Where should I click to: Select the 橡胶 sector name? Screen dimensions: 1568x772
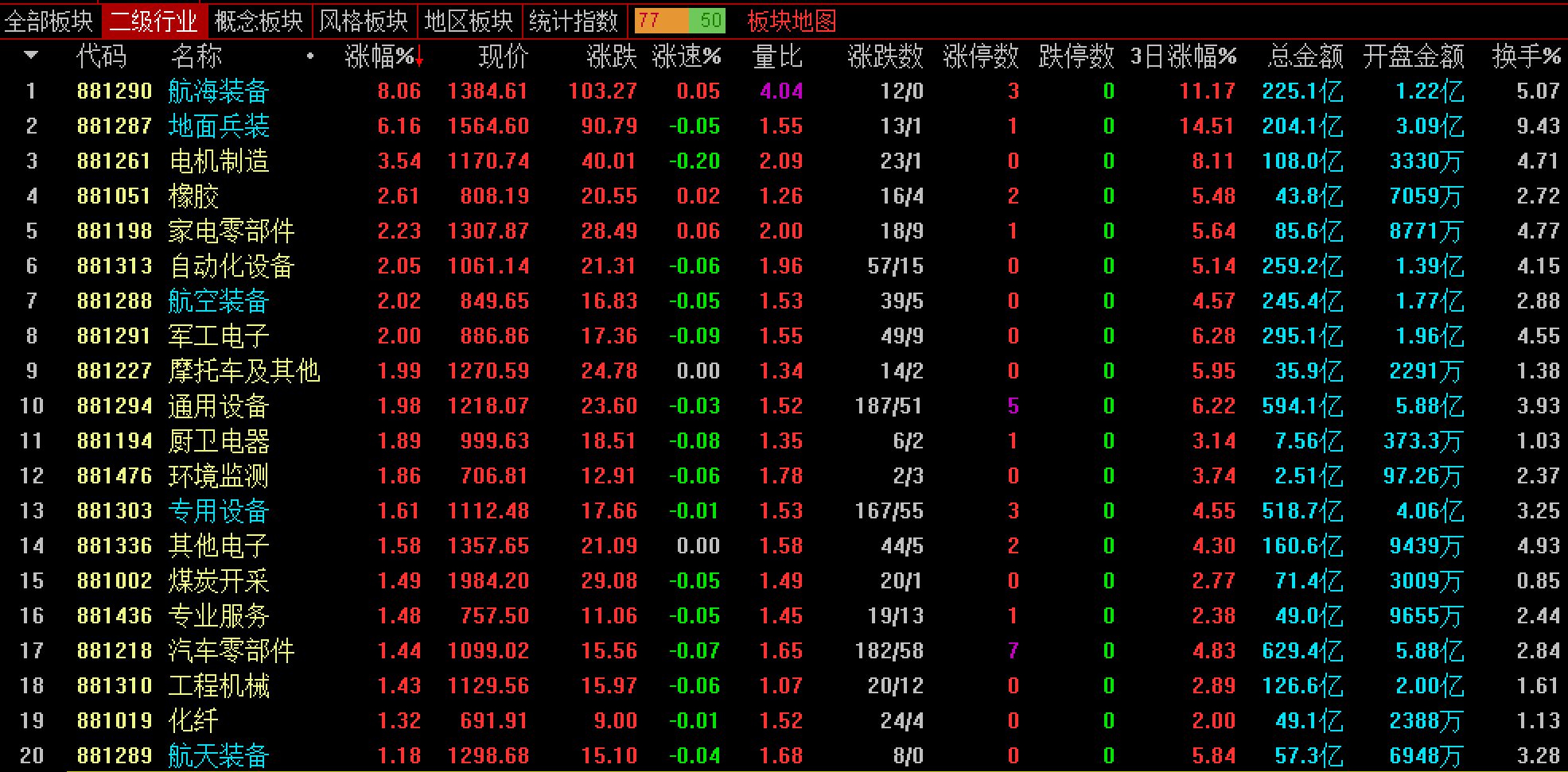(193, 196)
